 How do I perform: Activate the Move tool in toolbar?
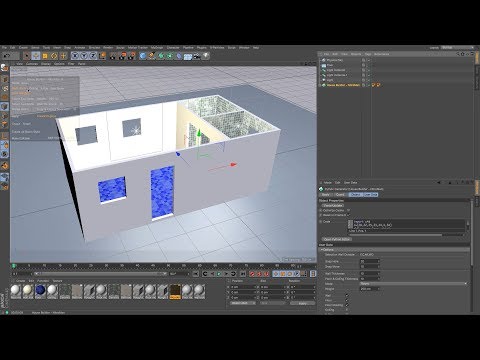(36, 56)
